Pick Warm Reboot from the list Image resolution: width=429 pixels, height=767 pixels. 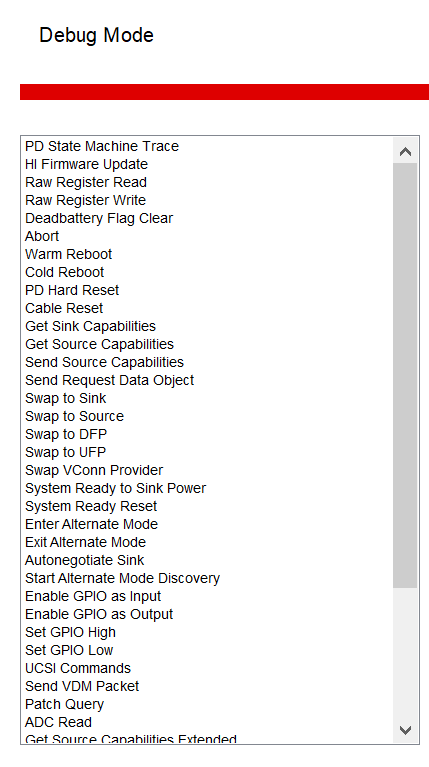click(x=68, y=254)
